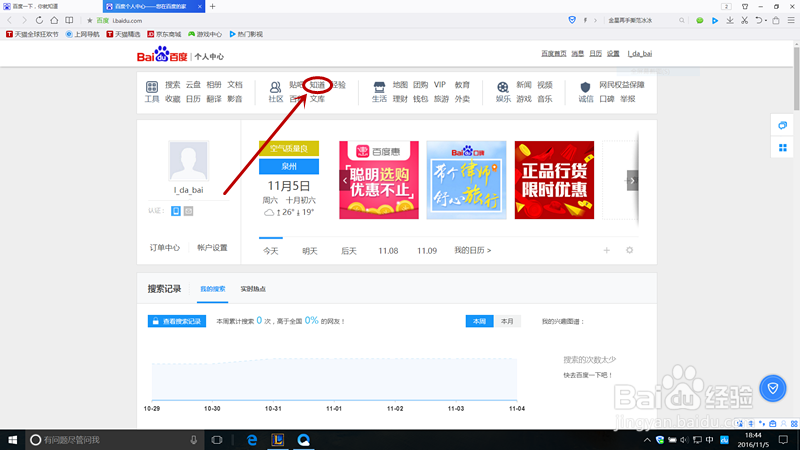This screenshot has height=450, width=800.
Task: Click the Cortana microphone icon
Action: pos(193,440)
